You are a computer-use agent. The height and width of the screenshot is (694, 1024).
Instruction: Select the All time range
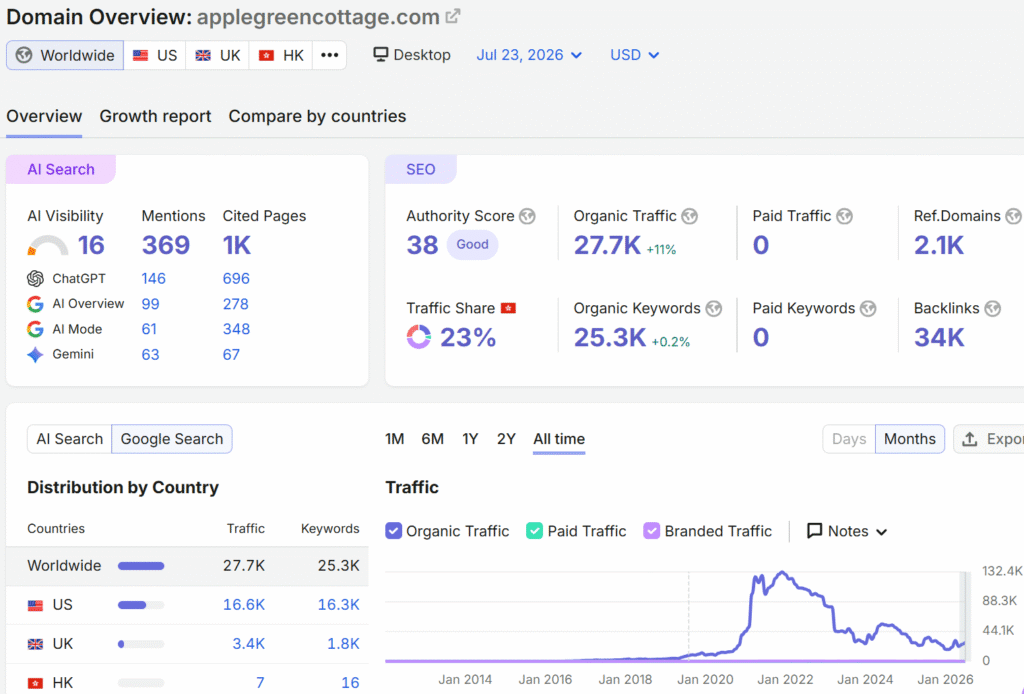click(559, 439)
